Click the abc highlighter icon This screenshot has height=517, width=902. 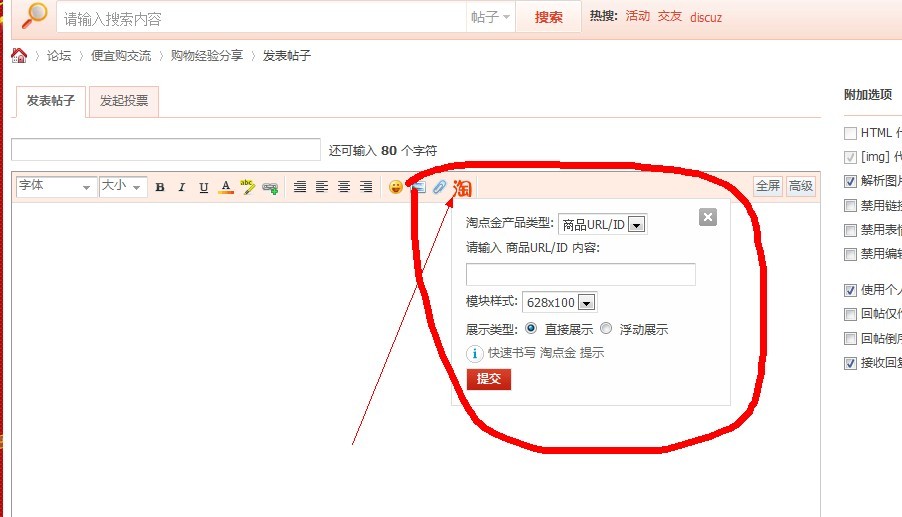[247, 186]
